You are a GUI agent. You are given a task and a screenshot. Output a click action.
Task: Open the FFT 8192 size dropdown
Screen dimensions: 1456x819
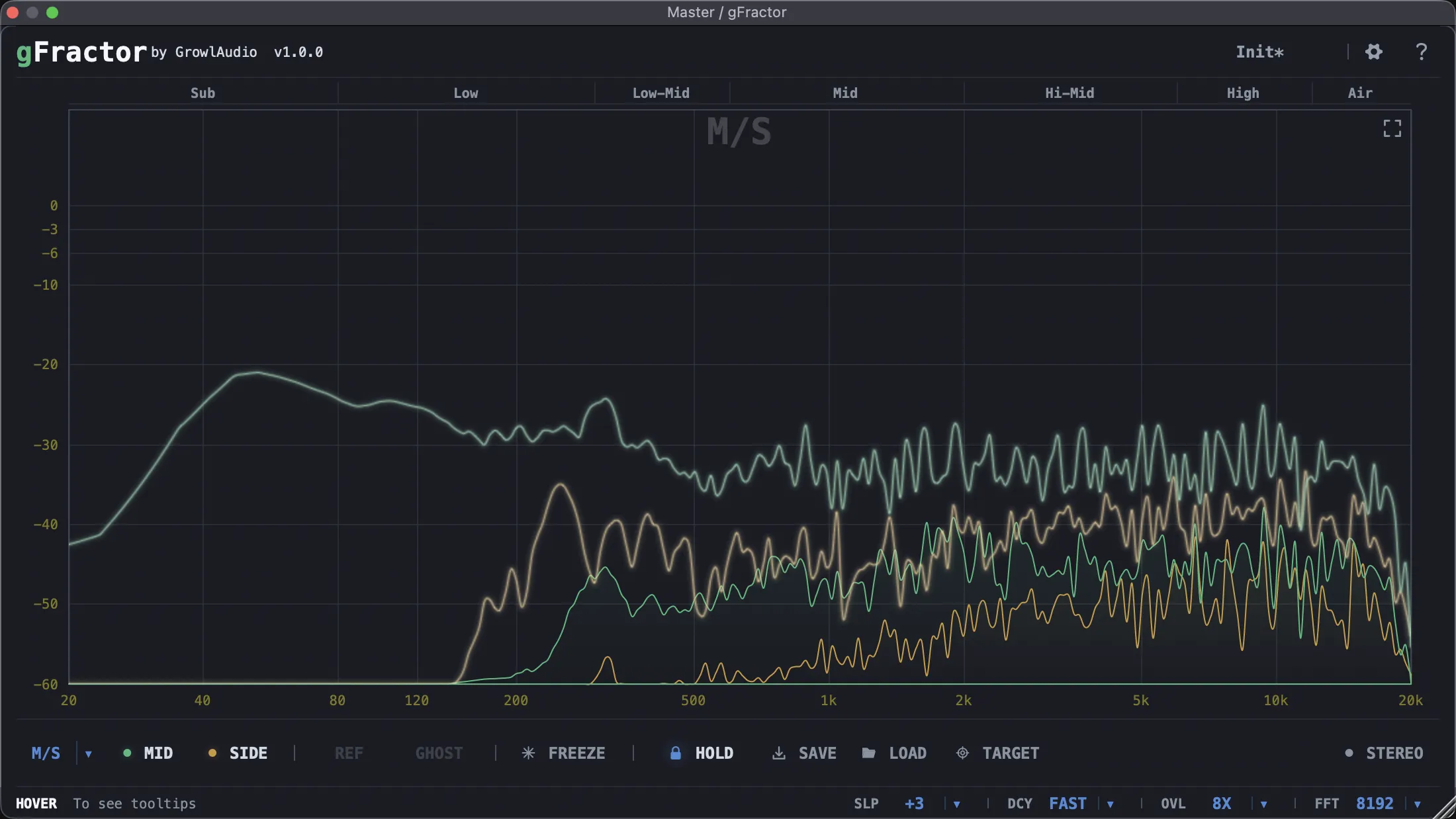tap(1416, 803)
